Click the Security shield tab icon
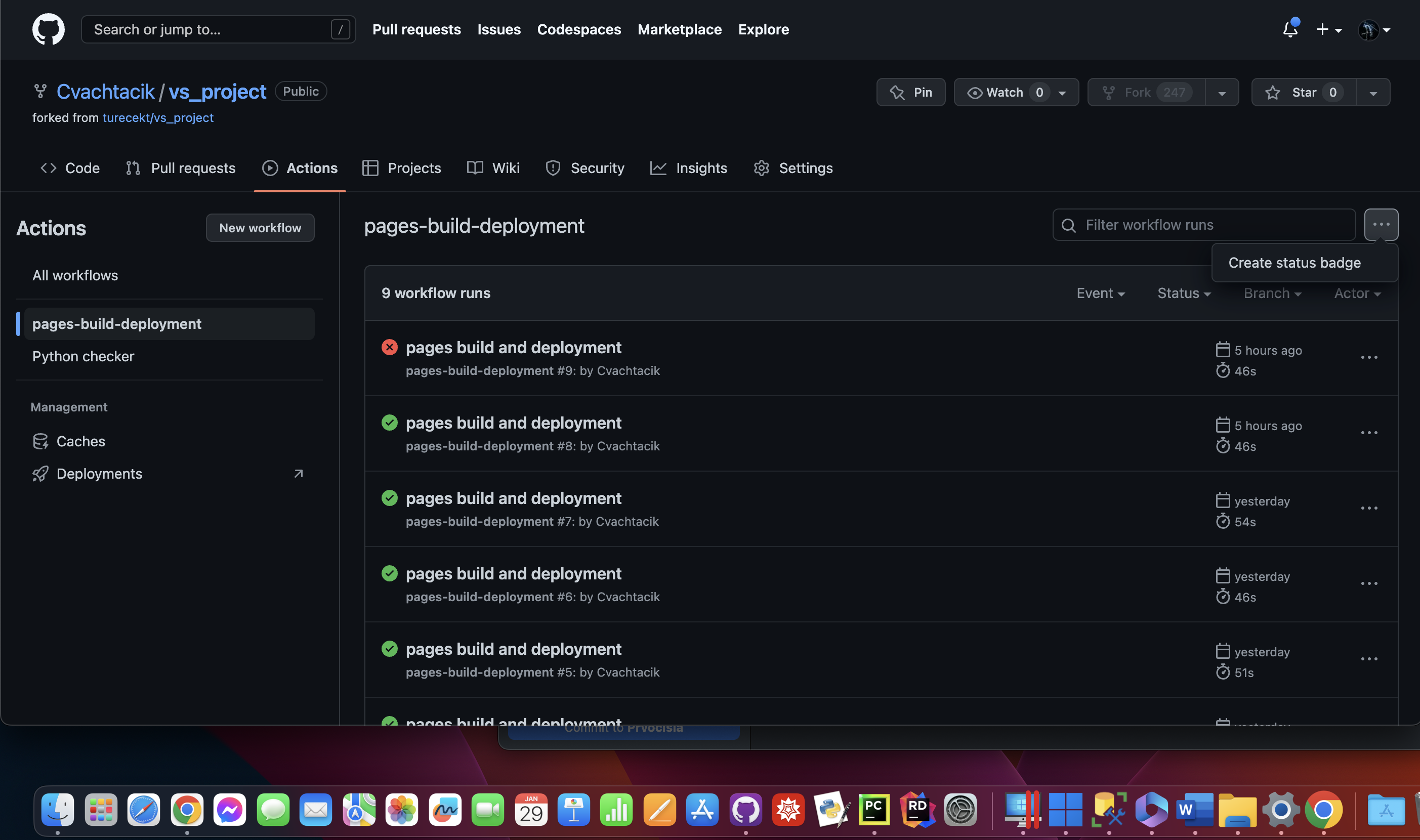Image resolution: width=1420 pixels, height=840 pixels. pos(553,167)
